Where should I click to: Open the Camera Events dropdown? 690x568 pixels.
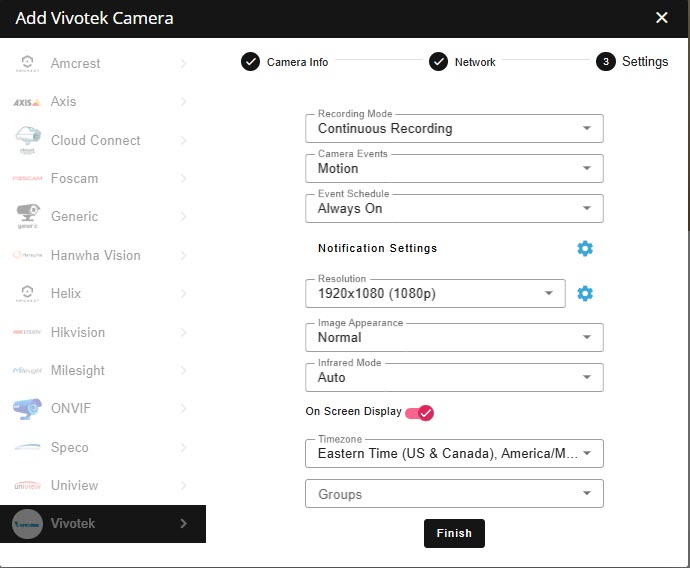pos(454,168)
